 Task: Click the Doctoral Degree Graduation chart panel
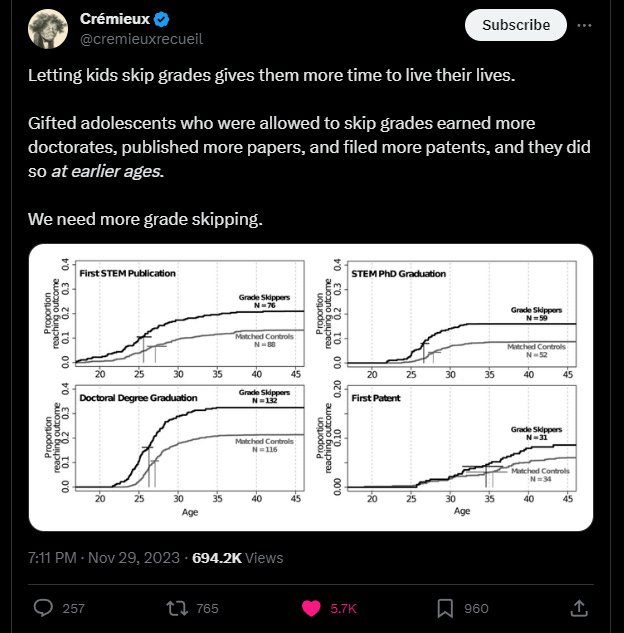(x=175, y=447)
